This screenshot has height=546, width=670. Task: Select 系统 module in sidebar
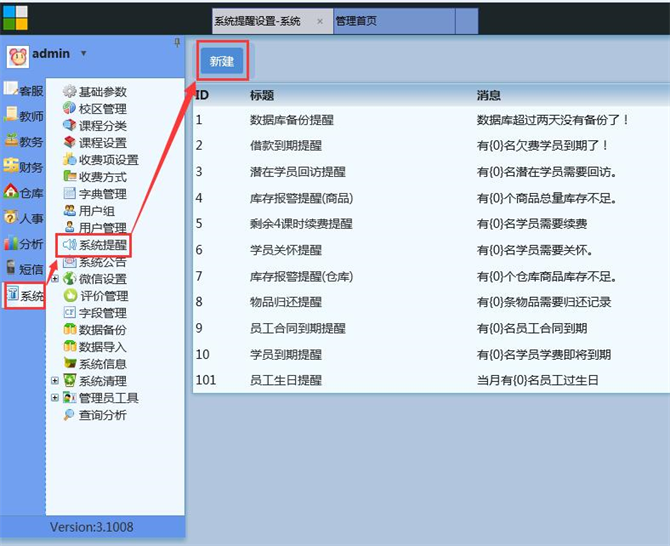(x=25, y=295)
